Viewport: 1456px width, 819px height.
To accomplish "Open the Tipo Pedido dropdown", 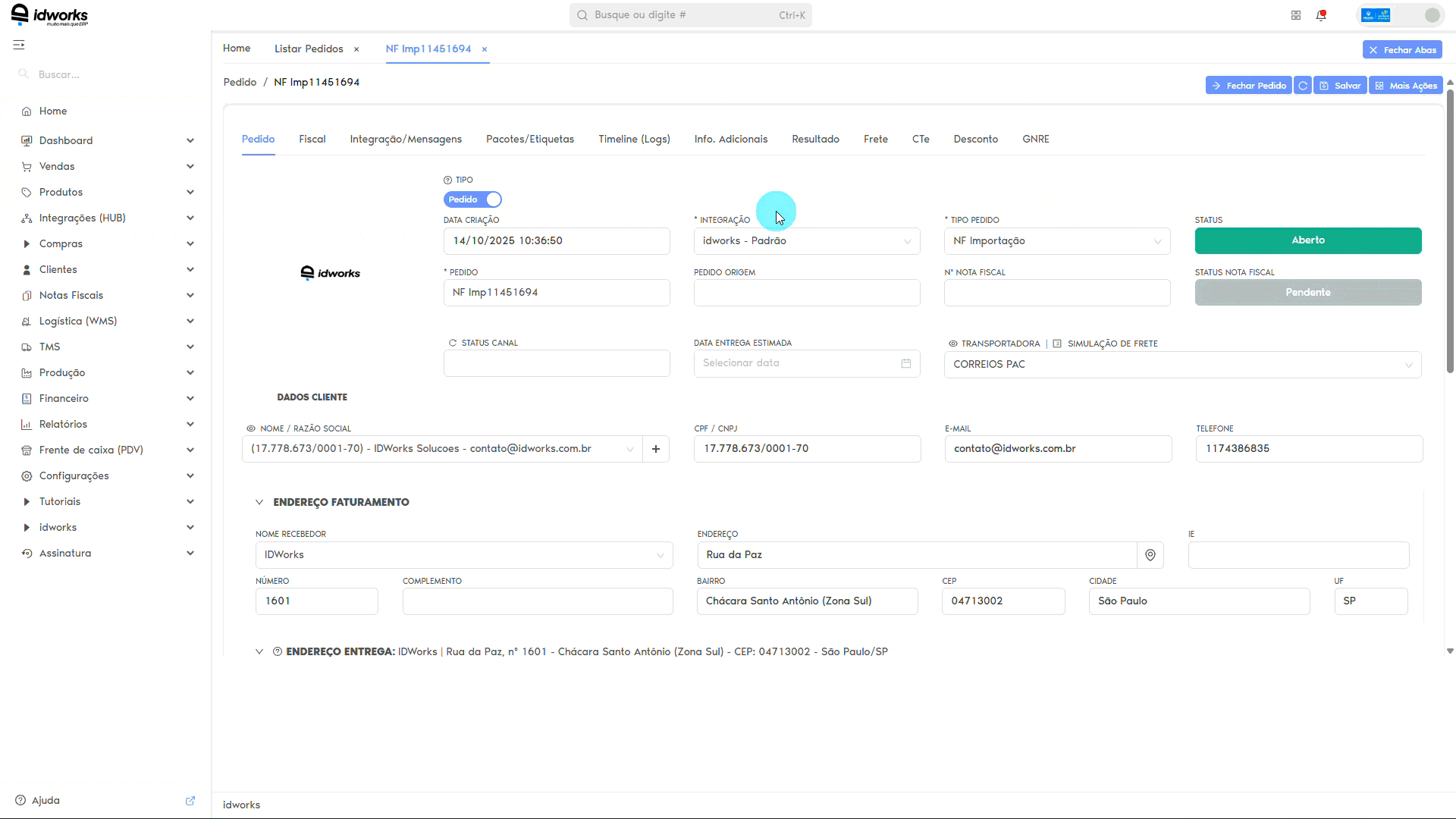I will [x=1057, y=241].
